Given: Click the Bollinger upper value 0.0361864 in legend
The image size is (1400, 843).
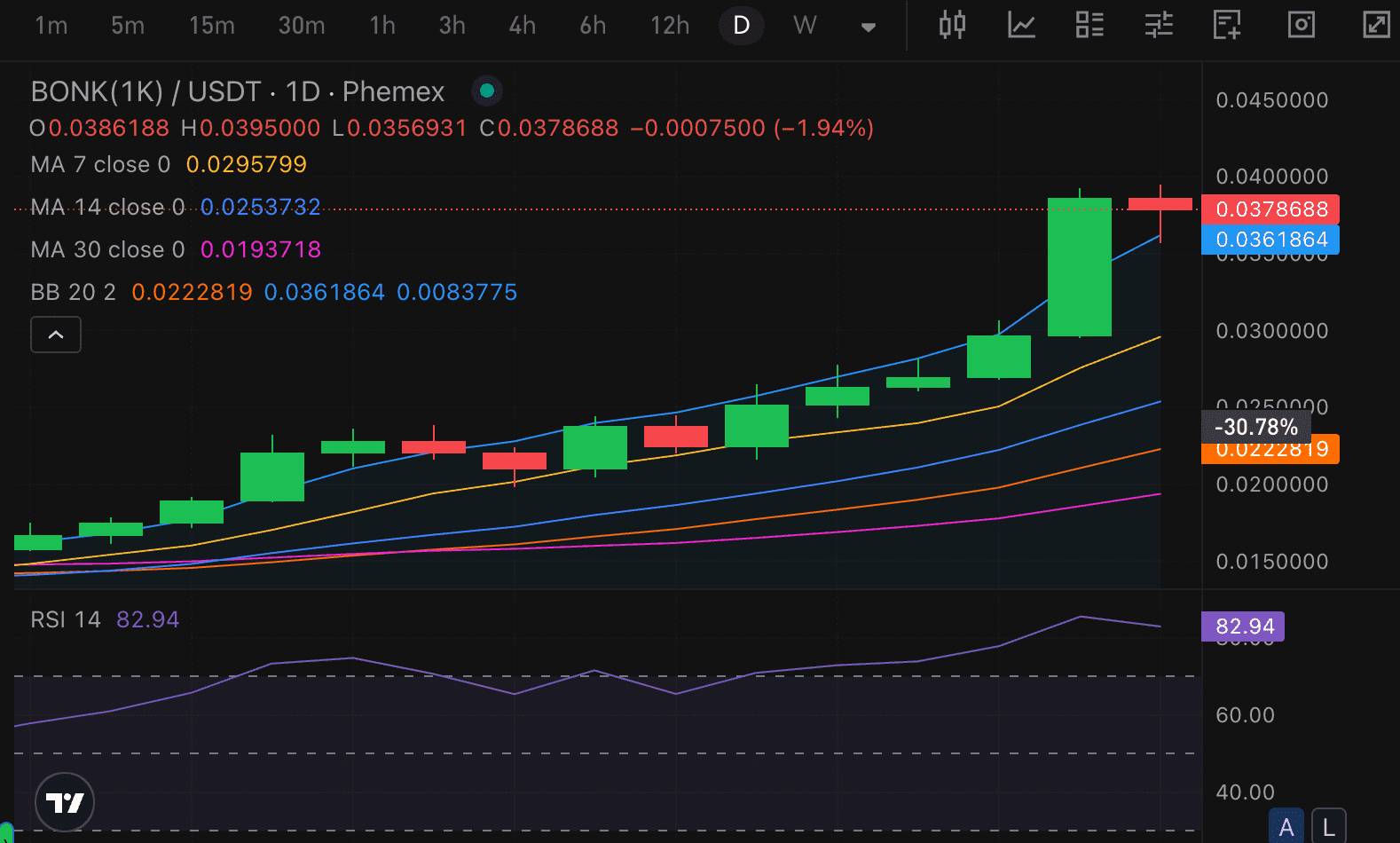Looking at the screenshot, I should 325,292.
